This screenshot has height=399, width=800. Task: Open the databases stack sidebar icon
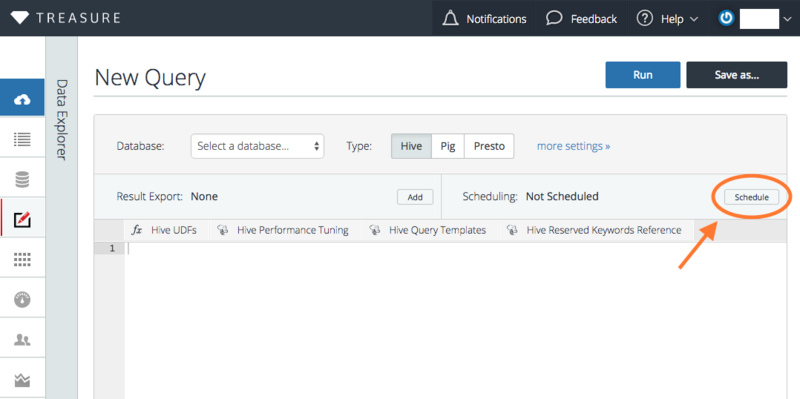point(22,180)
